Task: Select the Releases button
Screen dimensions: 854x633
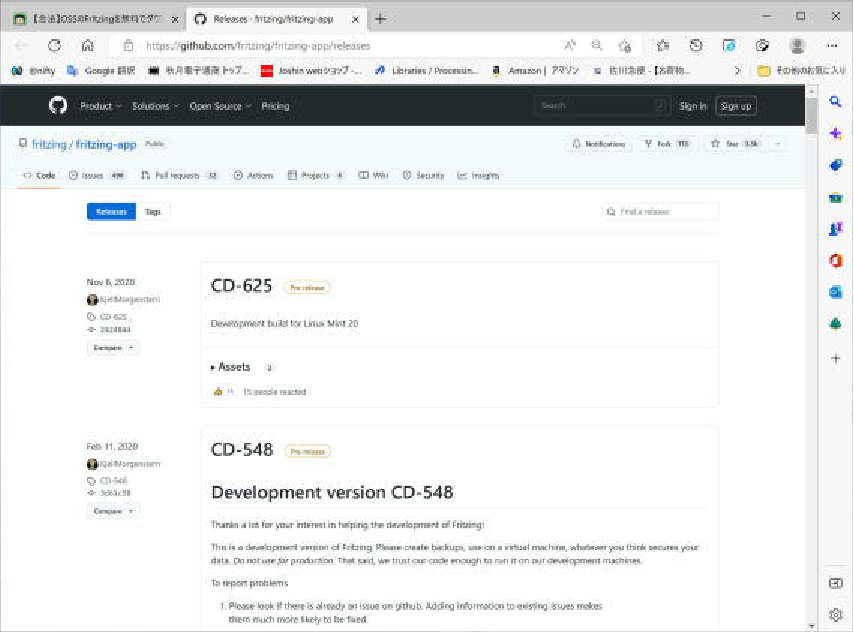Action: click(x=111, y=211)
